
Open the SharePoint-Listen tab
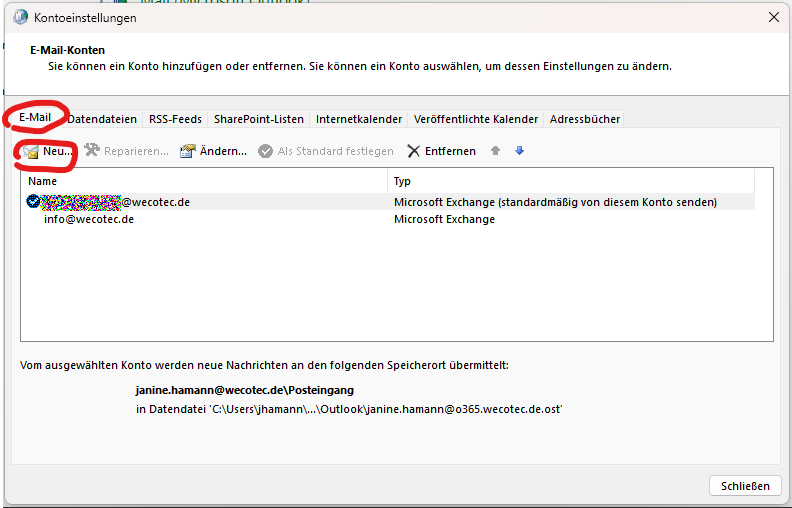point(259,119)
